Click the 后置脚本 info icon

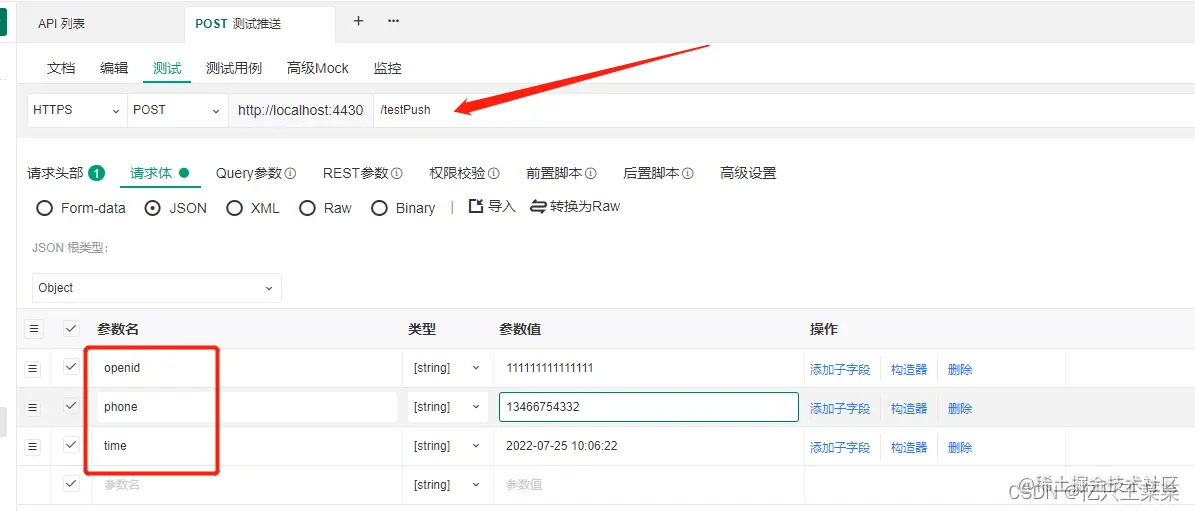[x=688, y=174]
